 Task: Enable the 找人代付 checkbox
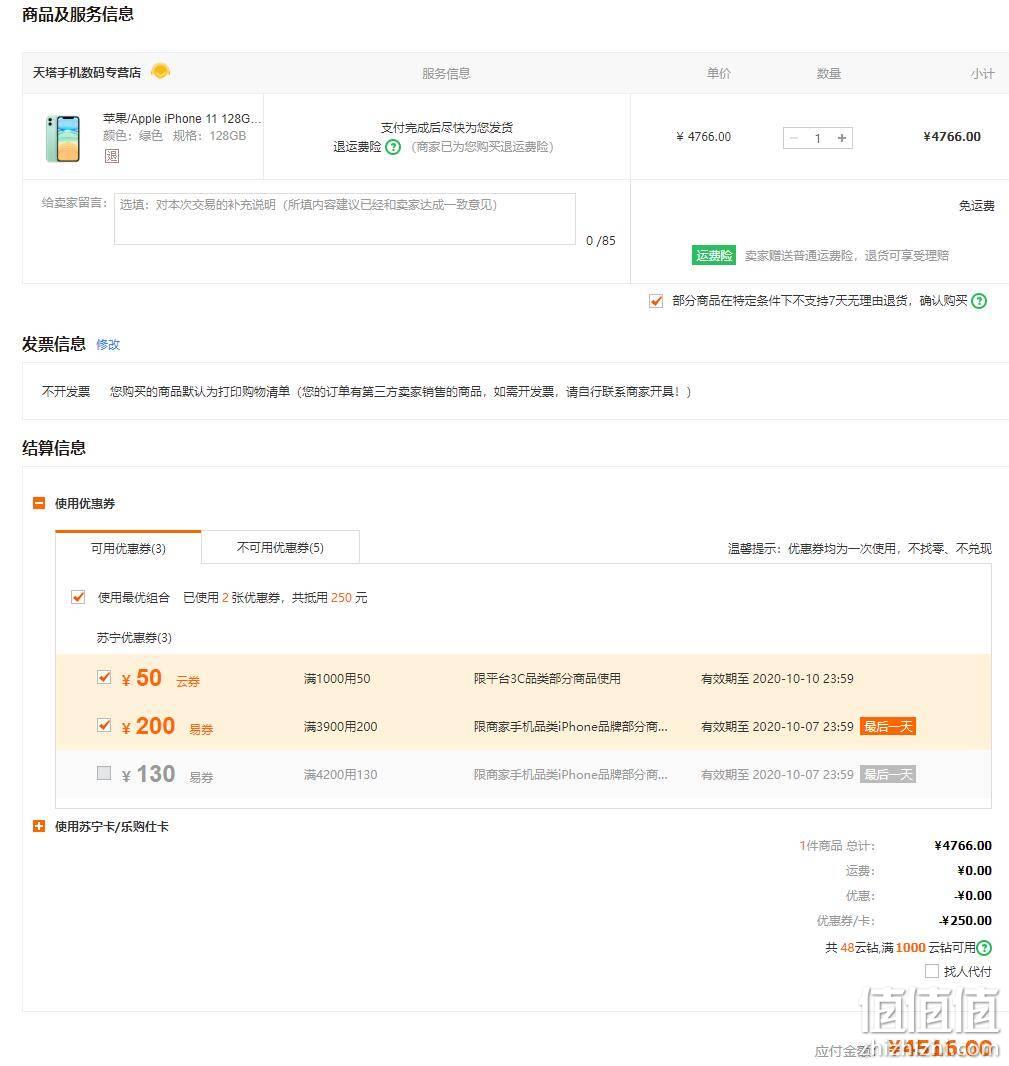tap(931, 972)
